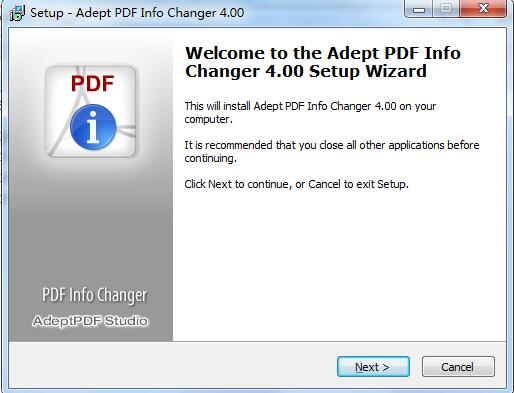This screenshot has height=393, width=514.
Task: Click the window title text 'Setup - Adept PDF Info Changer 4.00'
Action: pos(137,13)
